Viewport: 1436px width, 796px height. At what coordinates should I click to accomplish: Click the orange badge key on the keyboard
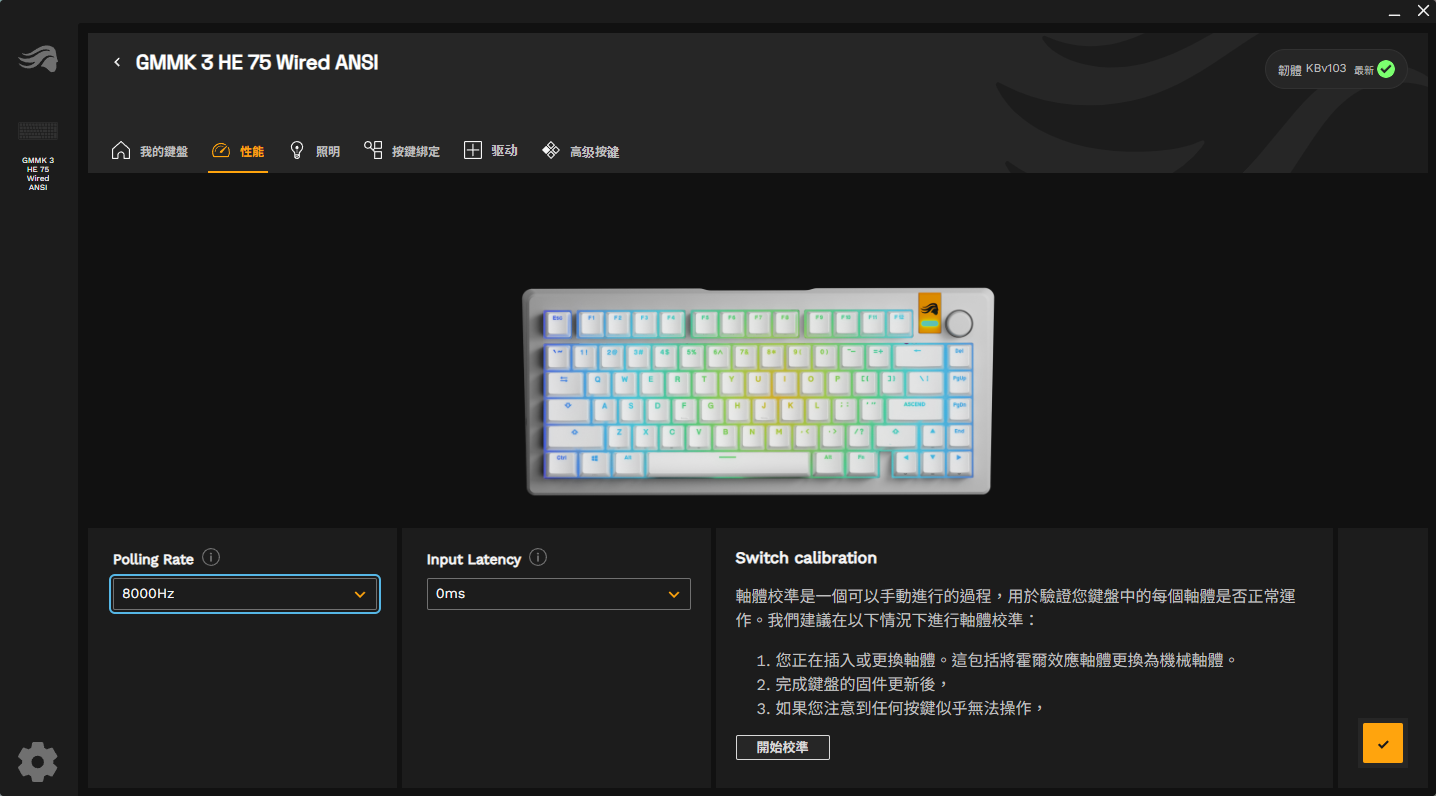(x=929, y=312)
